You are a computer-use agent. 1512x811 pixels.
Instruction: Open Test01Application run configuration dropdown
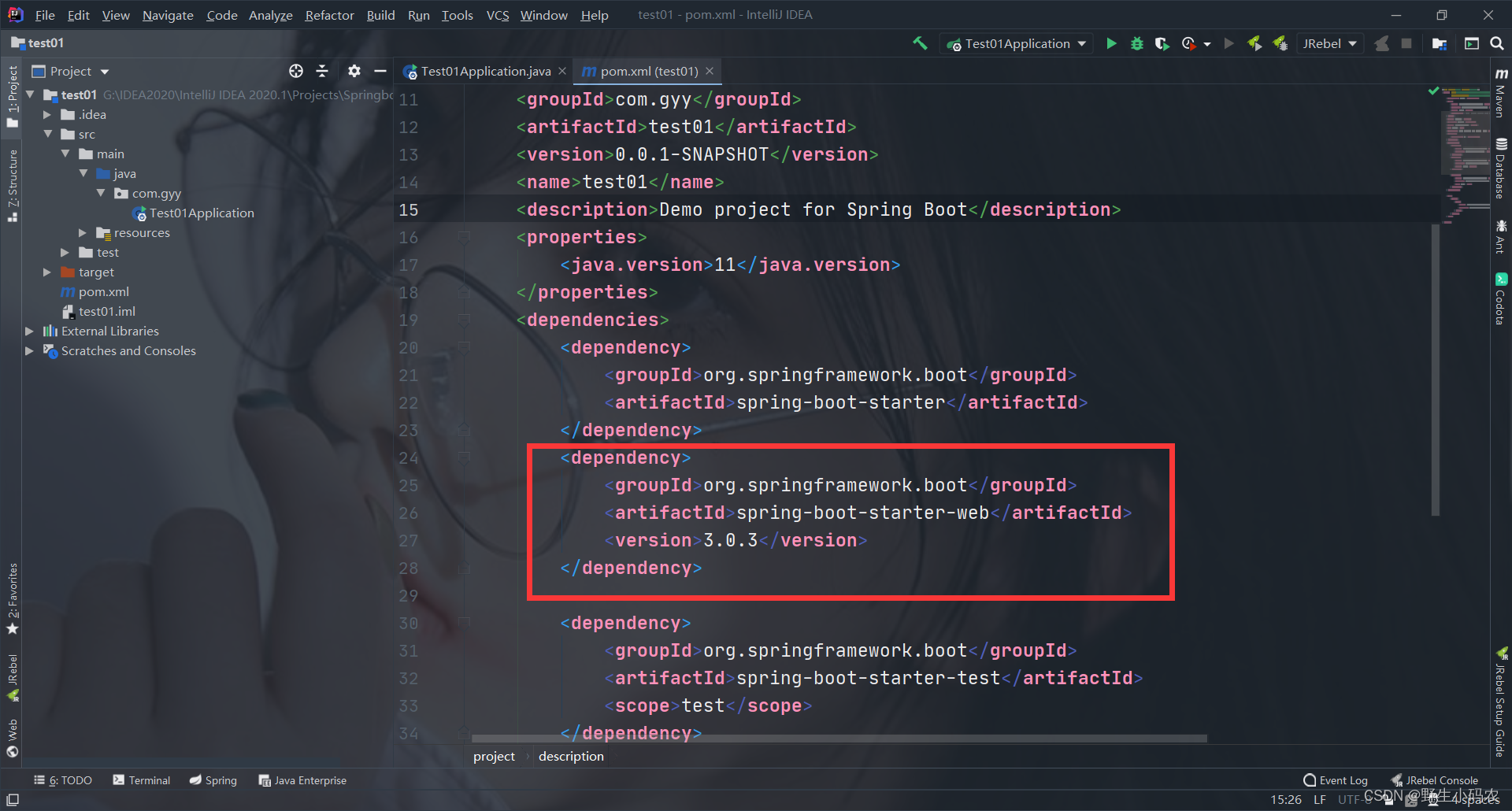pos(1017,43)
